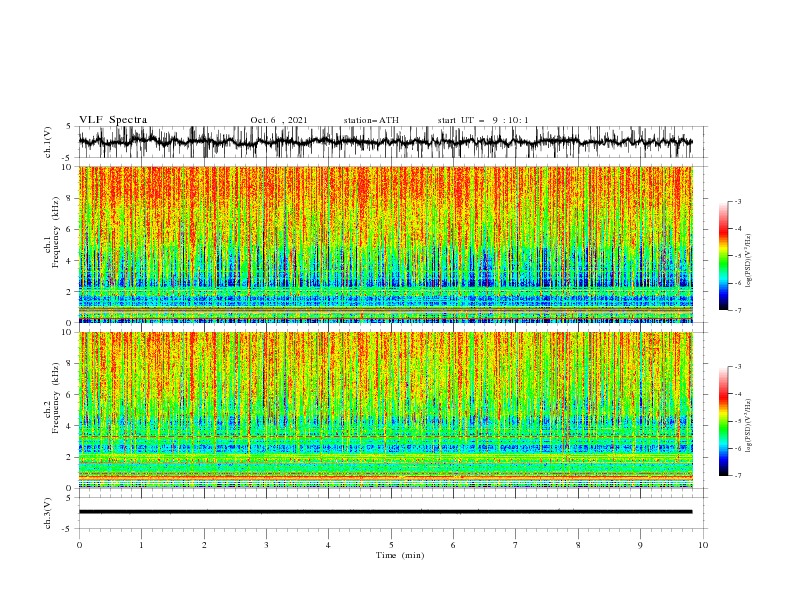Click the "-7" label on ch.2 colorbar

point(738,476)
